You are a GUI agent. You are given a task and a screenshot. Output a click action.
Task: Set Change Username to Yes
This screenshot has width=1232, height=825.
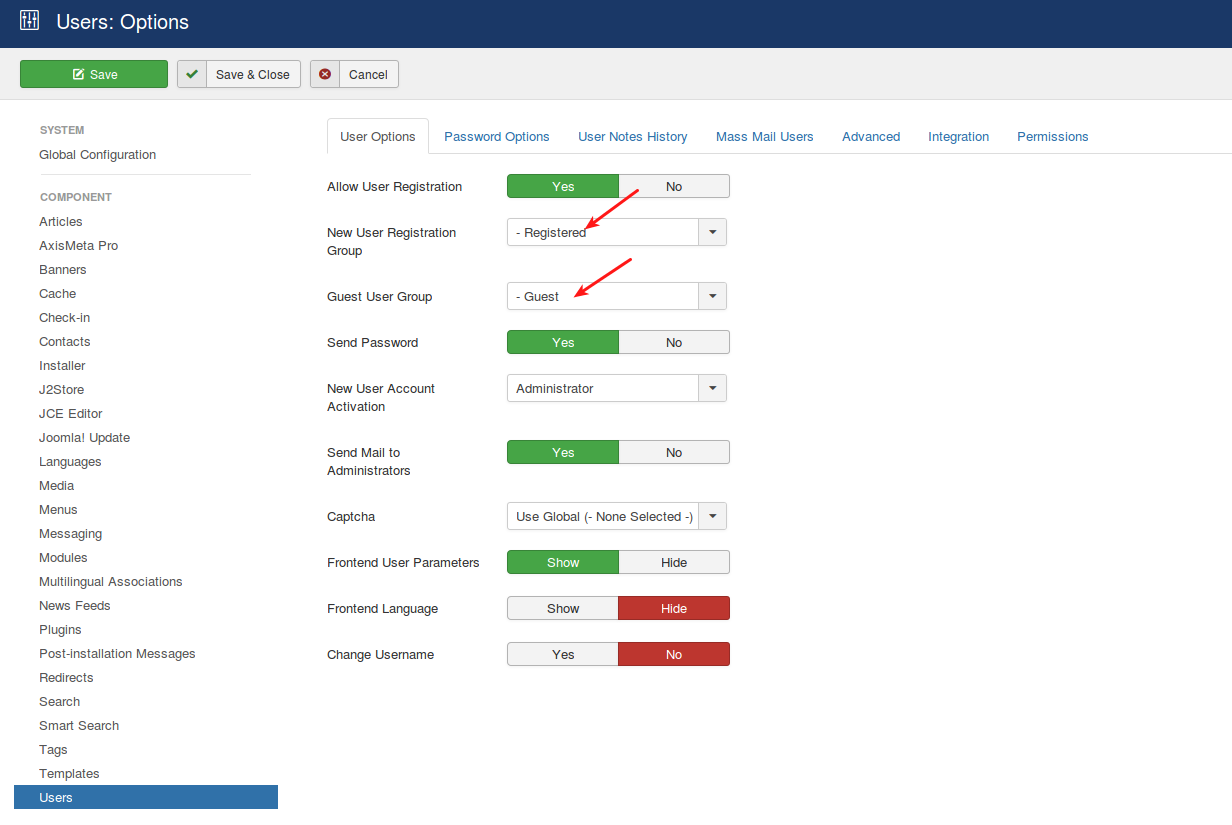pyautogui.click(x=563, y=654)
